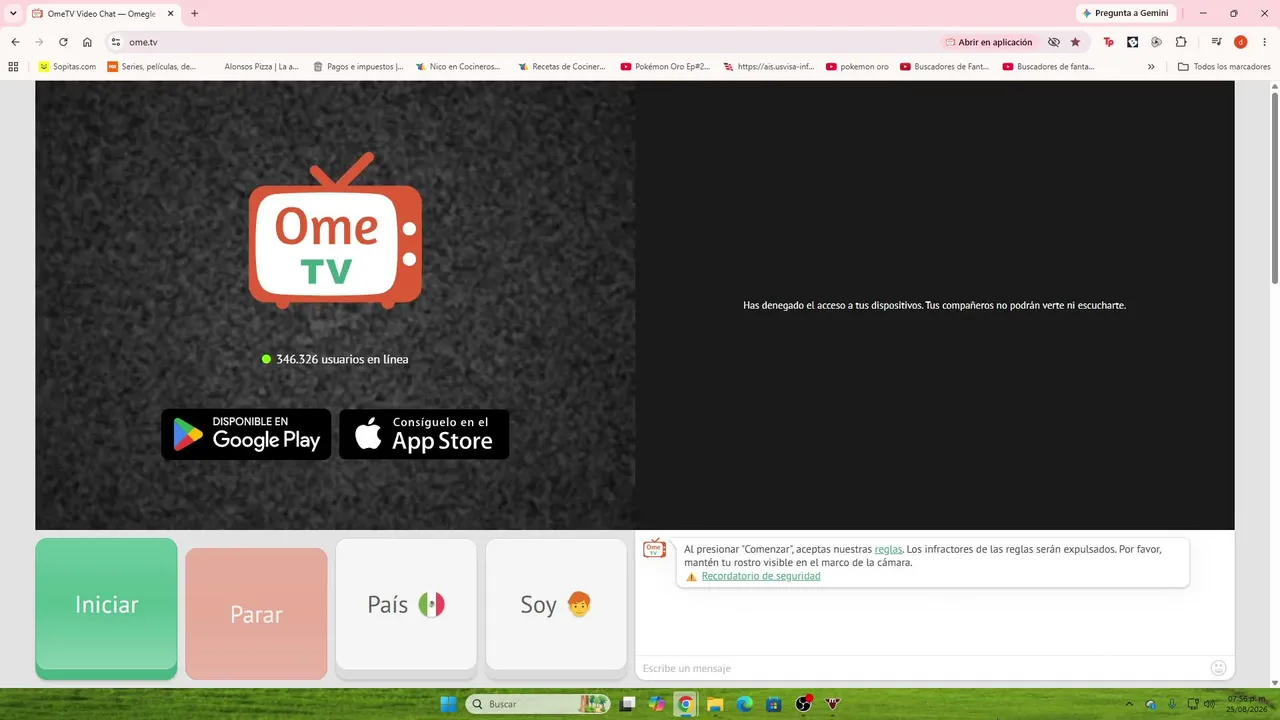Image resolution: width=1280 pixels, height=720 pixels.
Task: Expand the tab search dropdown
Action: tap(13, 13)
